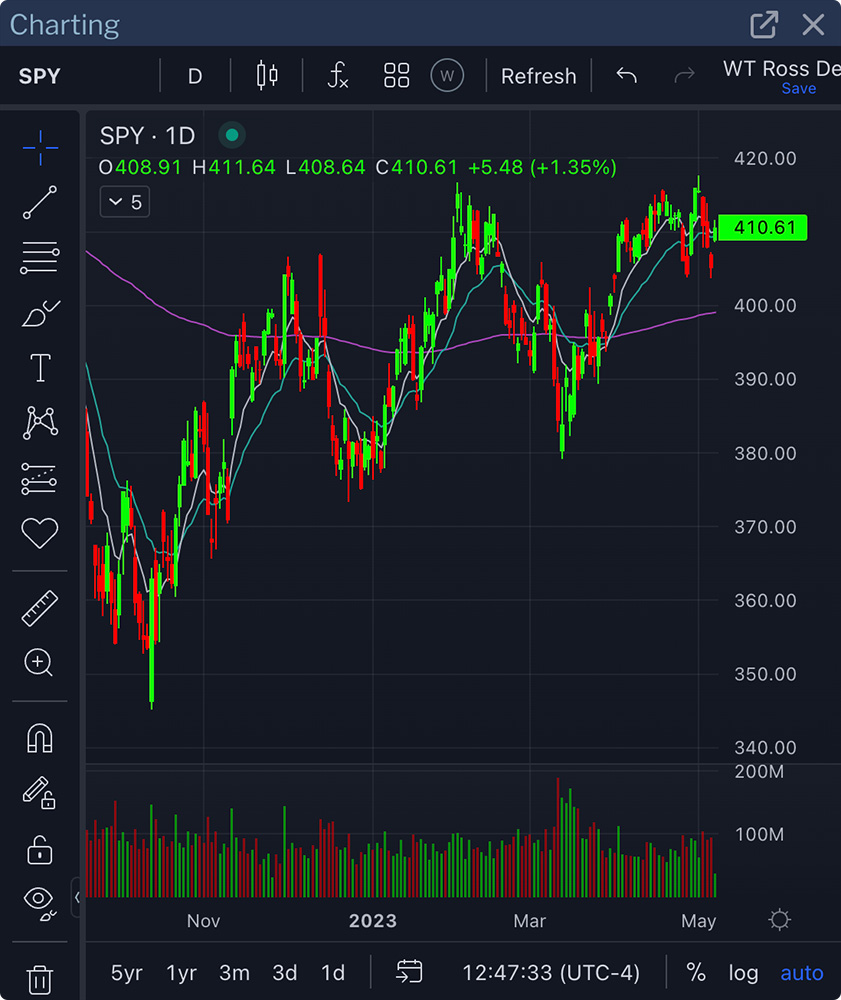Click the 2023 label on time axis
The width and height of the screenshot is (841, 1000).
[373, 921]
